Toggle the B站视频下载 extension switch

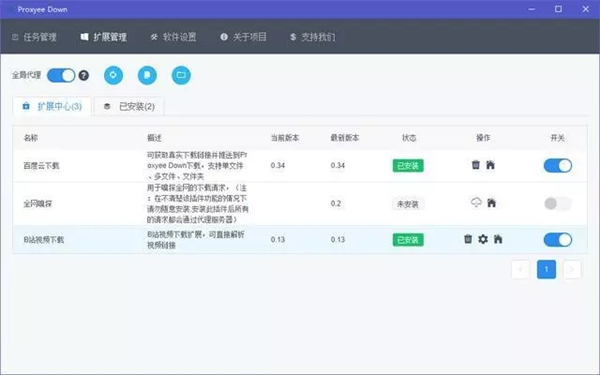558,240
